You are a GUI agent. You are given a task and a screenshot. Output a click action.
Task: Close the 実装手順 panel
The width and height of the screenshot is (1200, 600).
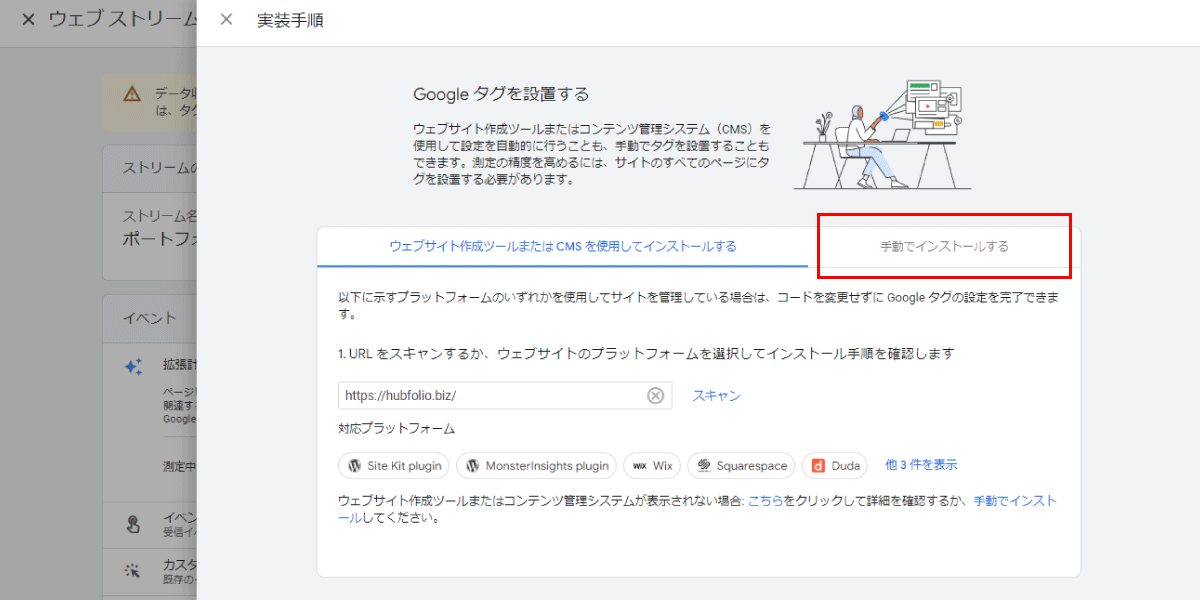[x=226, y=20]
